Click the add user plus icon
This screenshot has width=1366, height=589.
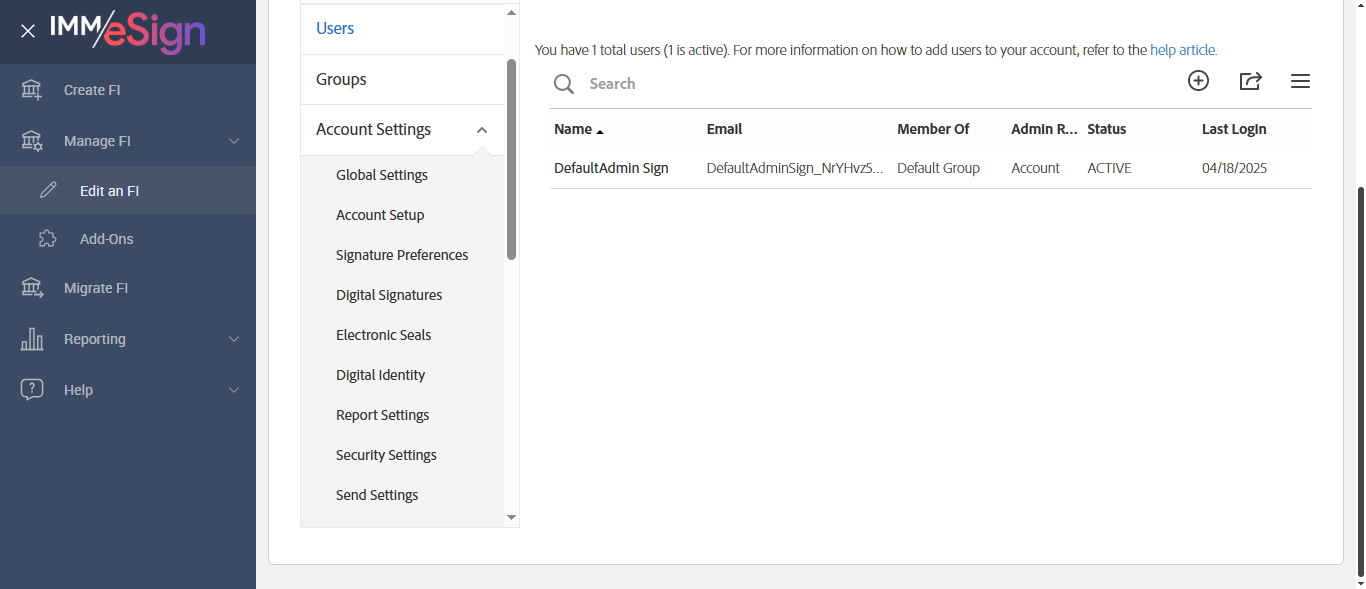tap(1198, 82)
